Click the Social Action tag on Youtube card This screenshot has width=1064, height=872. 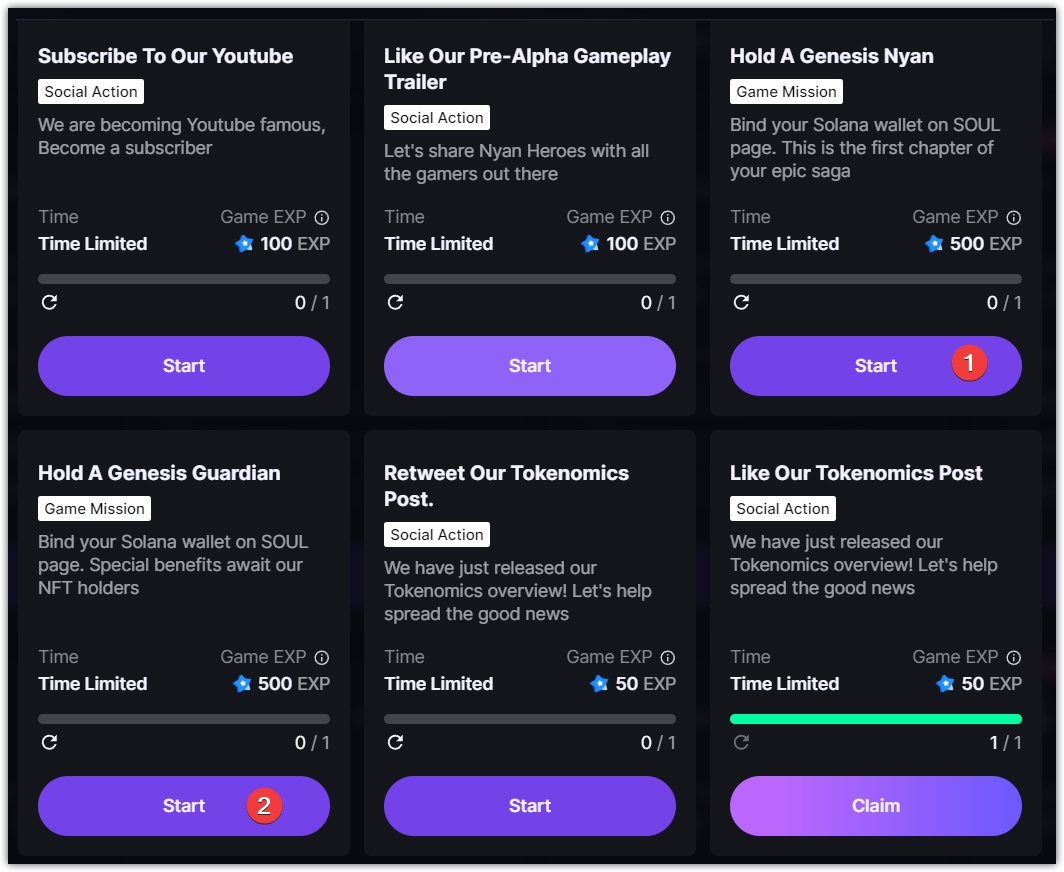pyautogui.click(x=91, y=92)
